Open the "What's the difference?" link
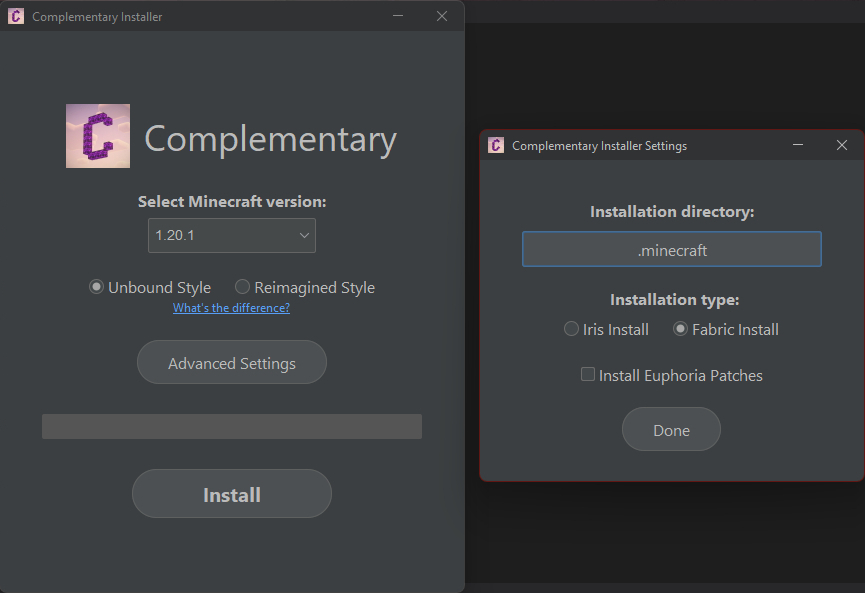 (231, 308)
